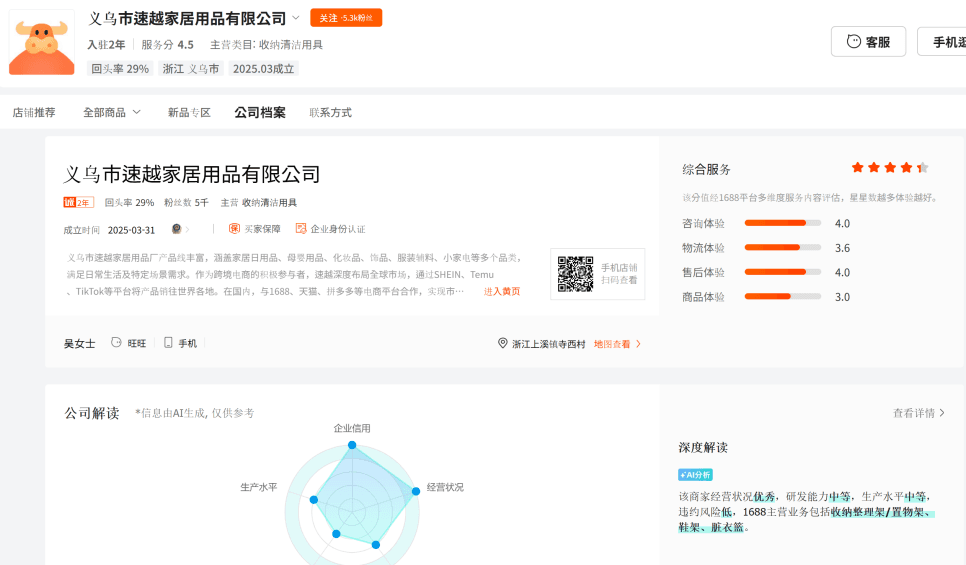Click the 生产水平 radar chart point
This screenshot has height=565, width=966.
pyautogui.click(x=314, y=500)
